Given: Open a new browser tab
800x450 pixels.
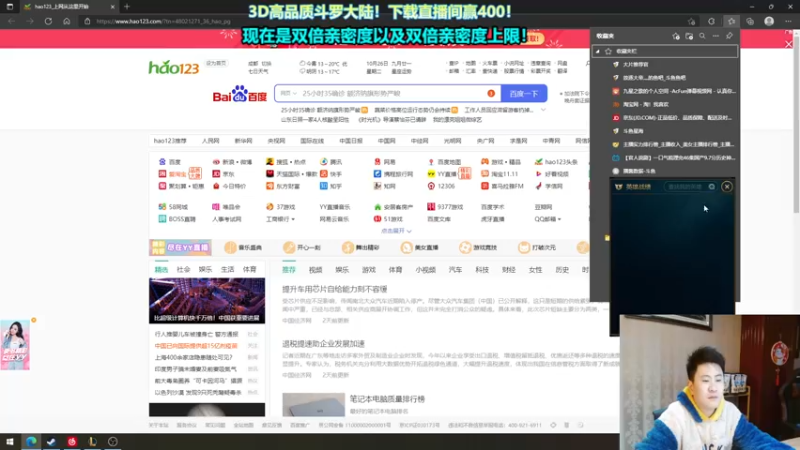Looking at the screenshot, I should [x=127, y=7].
